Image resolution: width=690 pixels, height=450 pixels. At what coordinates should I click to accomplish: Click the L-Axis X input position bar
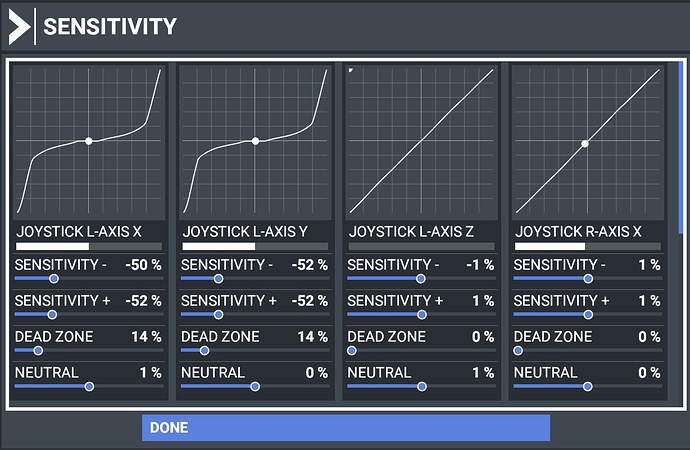(89, 246)
